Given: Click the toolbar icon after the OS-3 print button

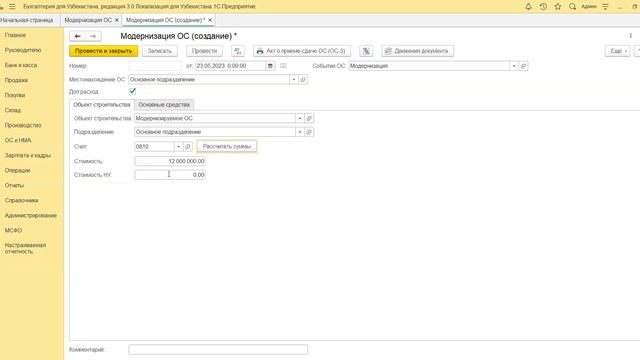Looking at the screenshot, I should (x=366, y=51).
